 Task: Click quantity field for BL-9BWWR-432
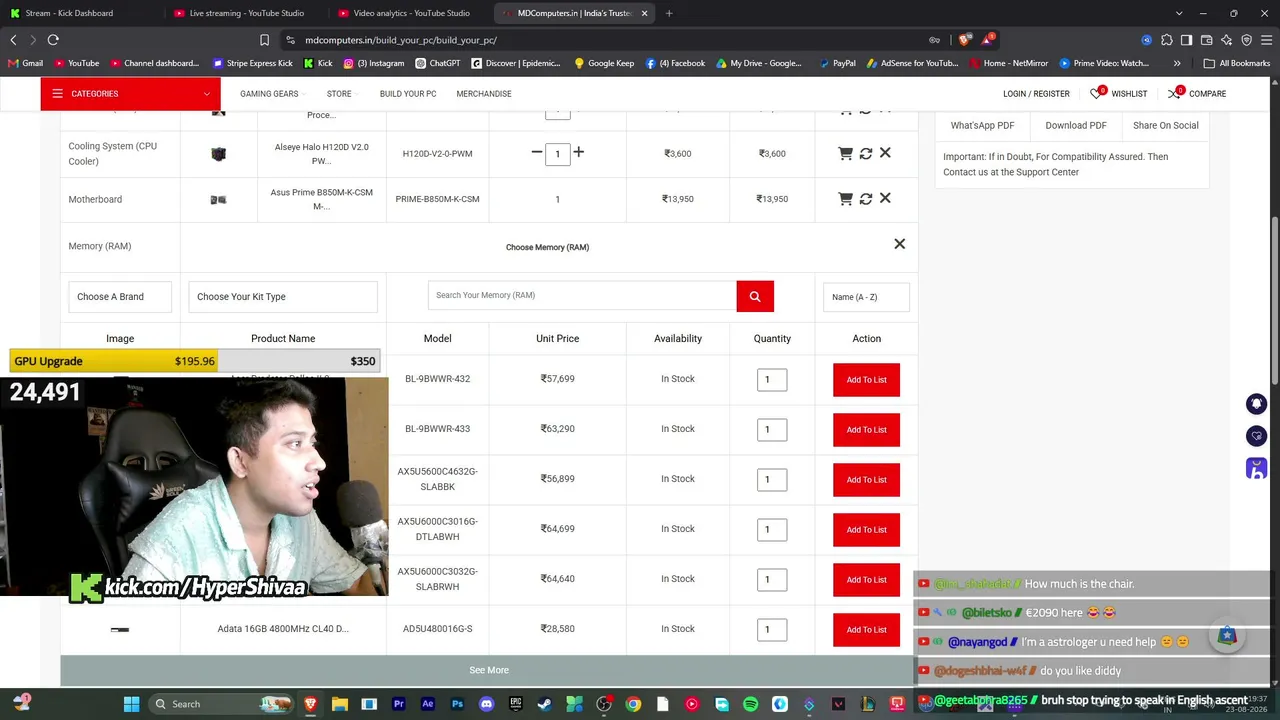coord(772,380)
